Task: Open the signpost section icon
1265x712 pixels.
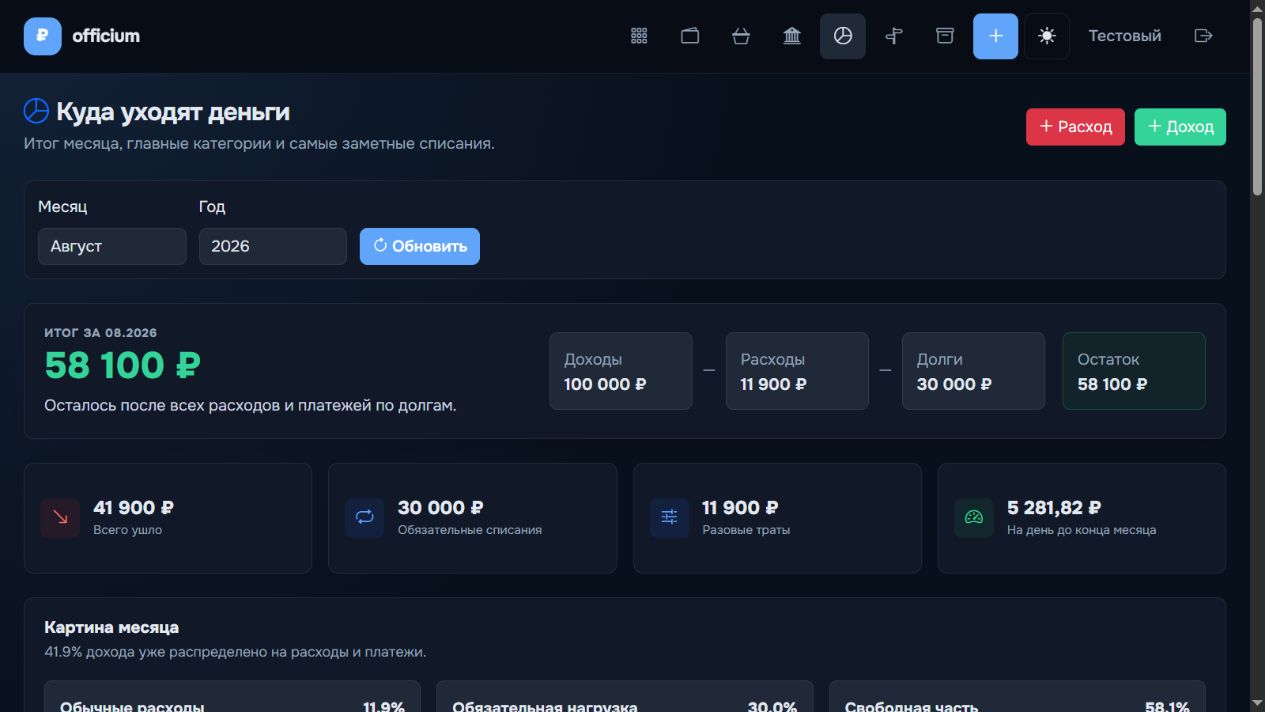Action: click(894, 36)
